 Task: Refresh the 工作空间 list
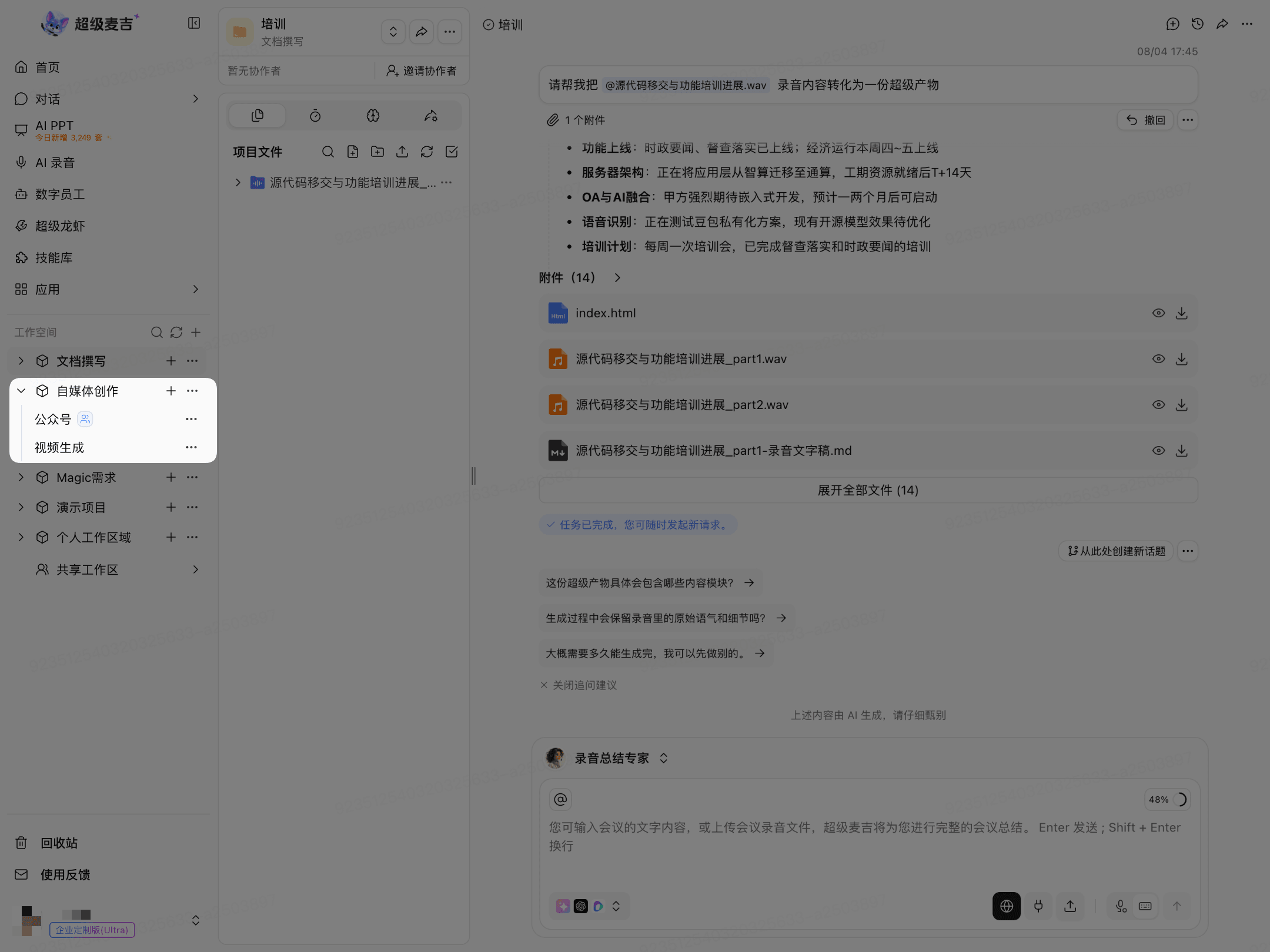click(176, 333)
